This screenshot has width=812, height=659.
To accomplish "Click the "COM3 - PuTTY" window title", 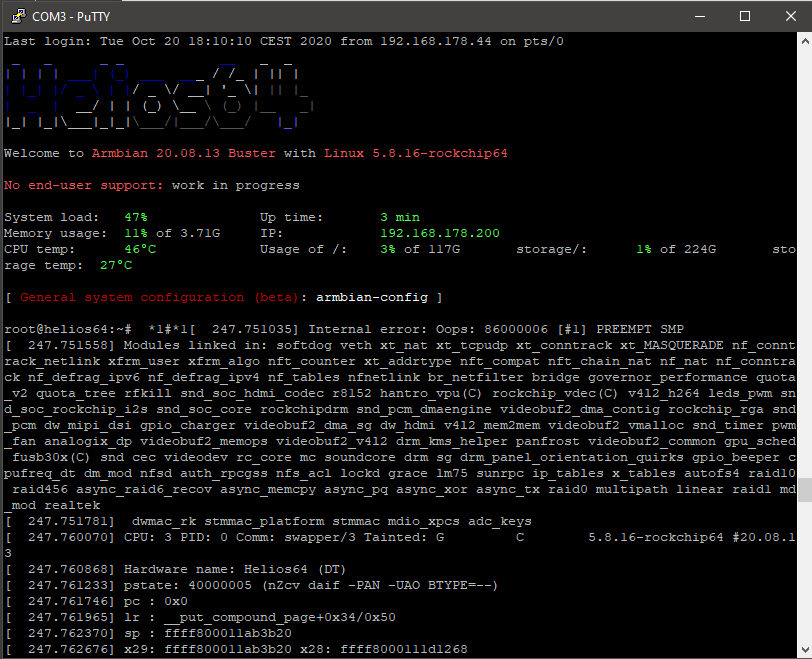I will [71, 17].
